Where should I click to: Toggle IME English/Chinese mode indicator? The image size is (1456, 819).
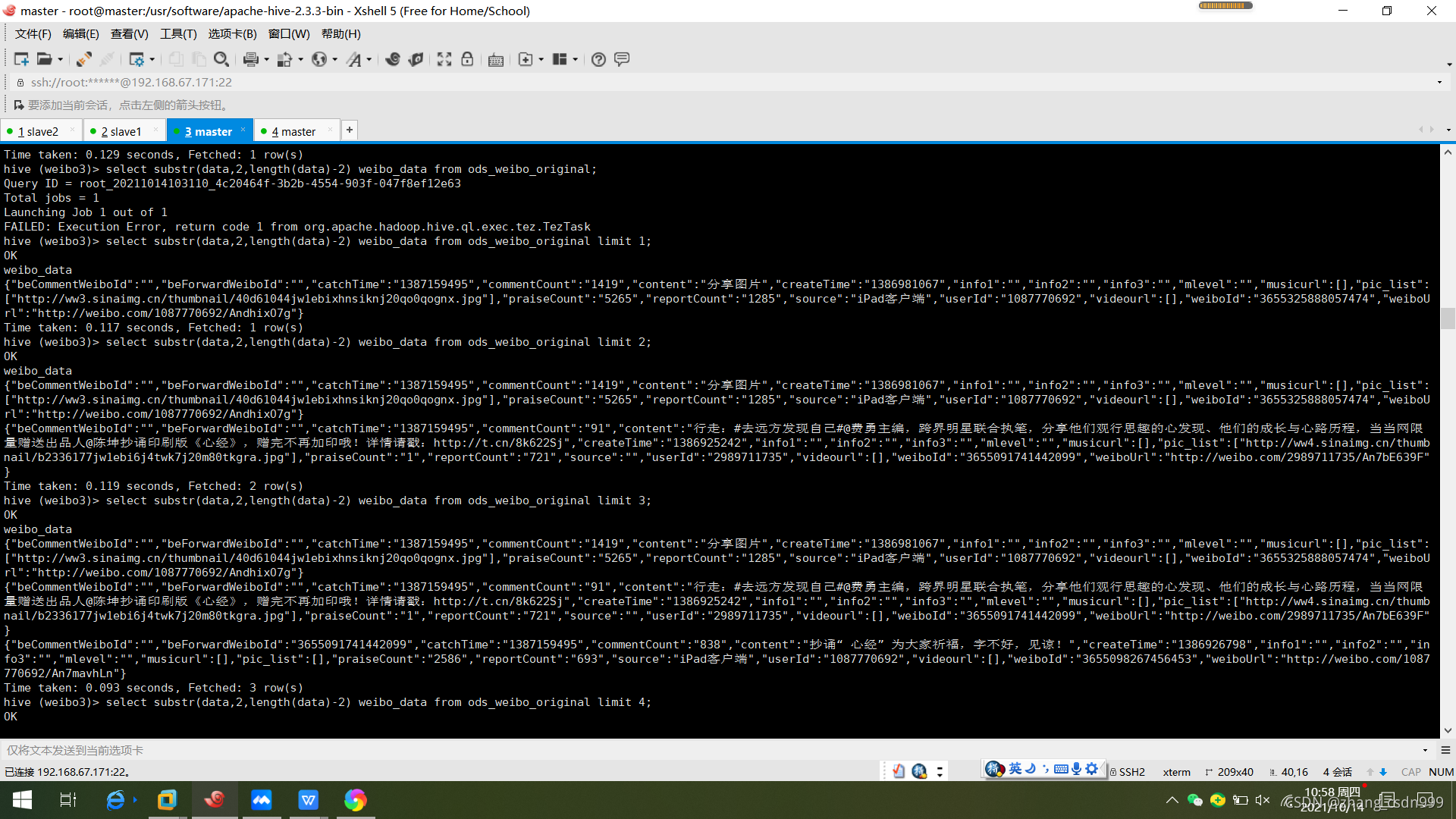(x=1015, y=769)
